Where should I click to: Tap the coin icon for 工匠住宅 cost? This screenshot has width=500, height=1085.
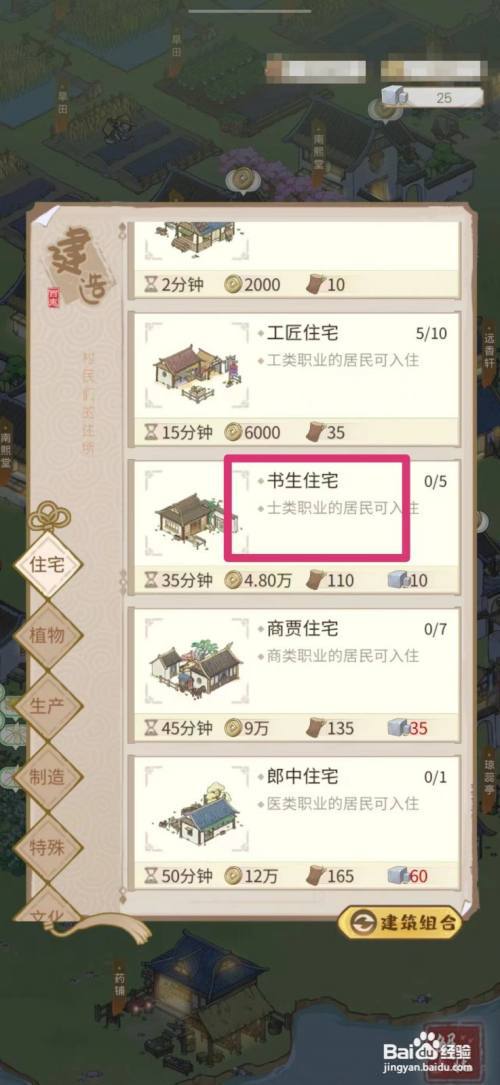[233, 432]
